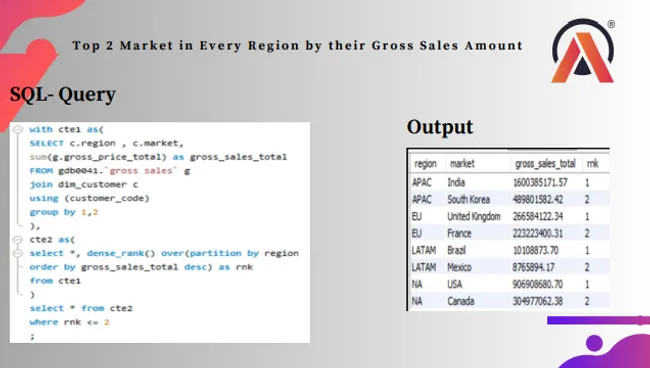Click the 'SQL- Query' heading

click(x=63, y=95)
